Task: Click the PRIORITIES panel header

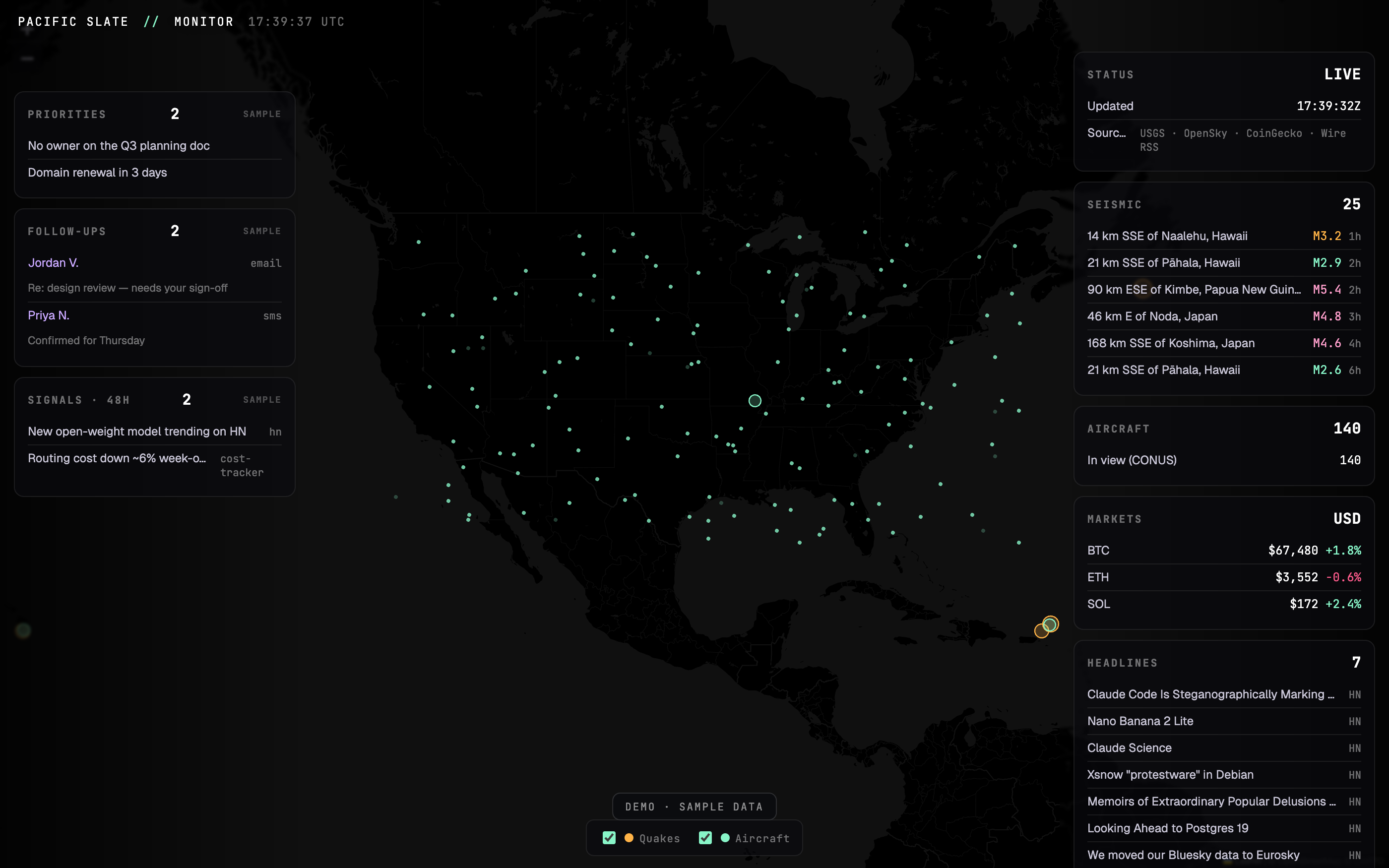Action: (67, 114)
